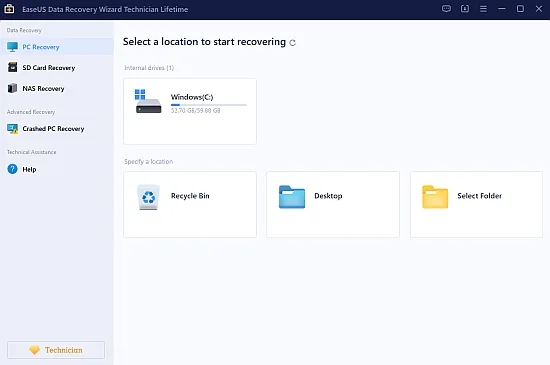Click the Crashed PC Recovery warning icon

13,129
